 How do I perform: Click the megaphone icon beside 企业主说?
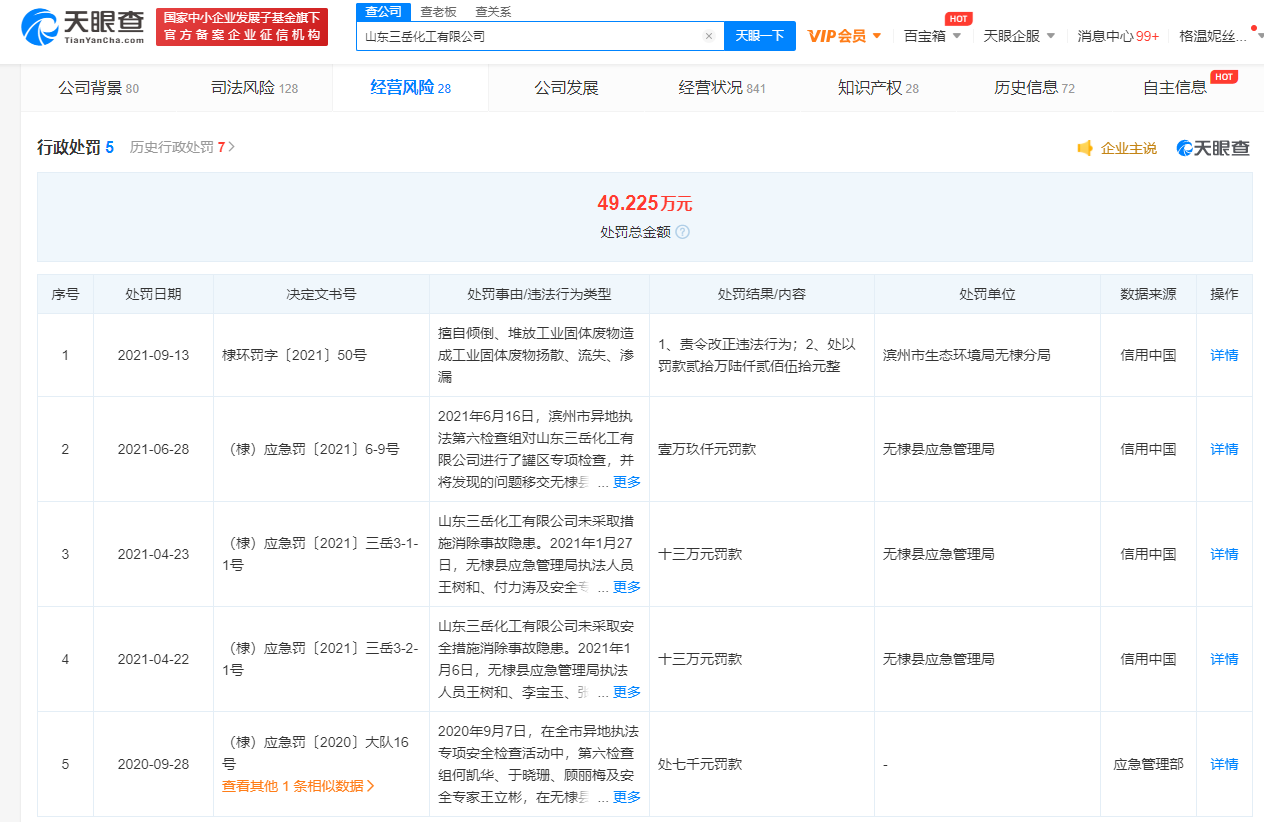click(1085, 148)
